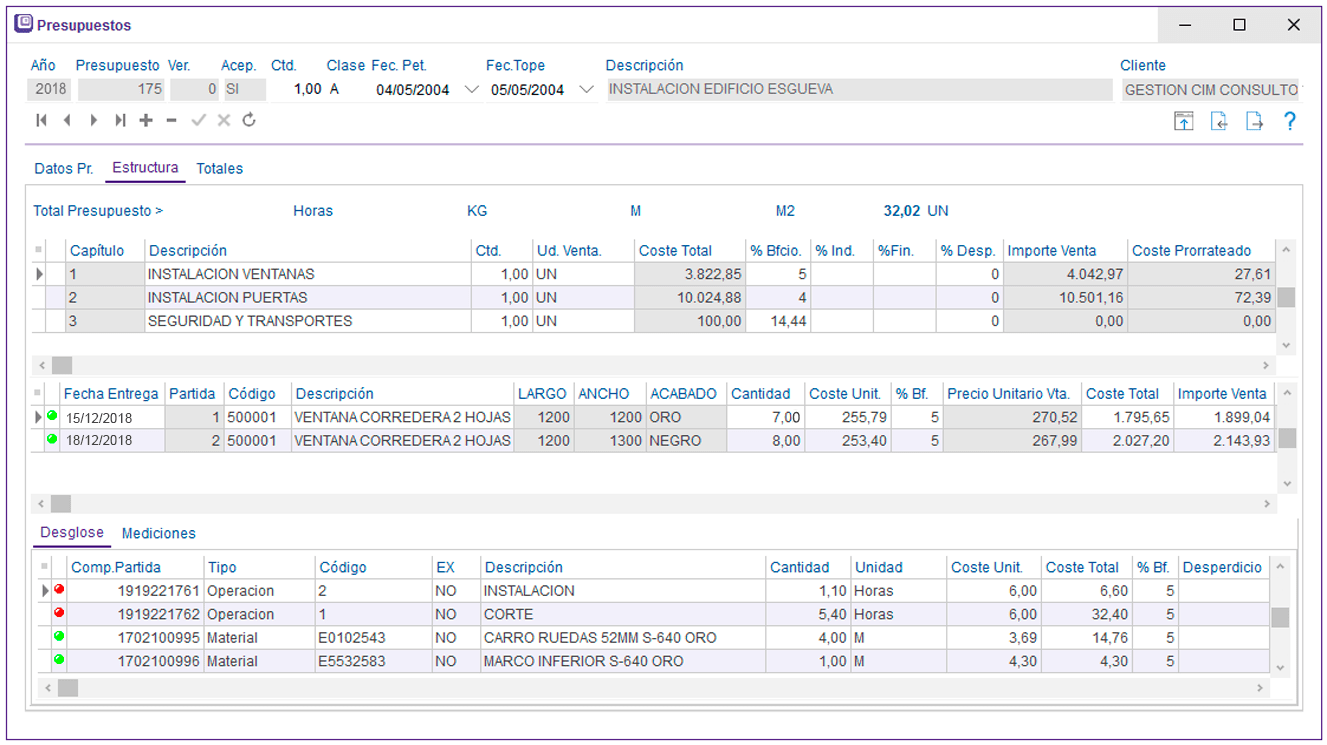Click the upload/print window icon
The image size is (1327, 745).
[1184, 121]
